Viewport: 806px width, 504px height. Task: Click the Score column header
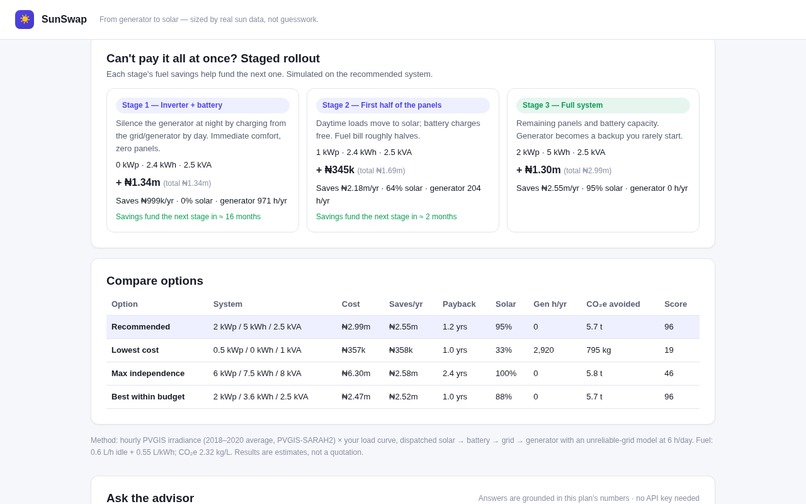pos(675,304)
